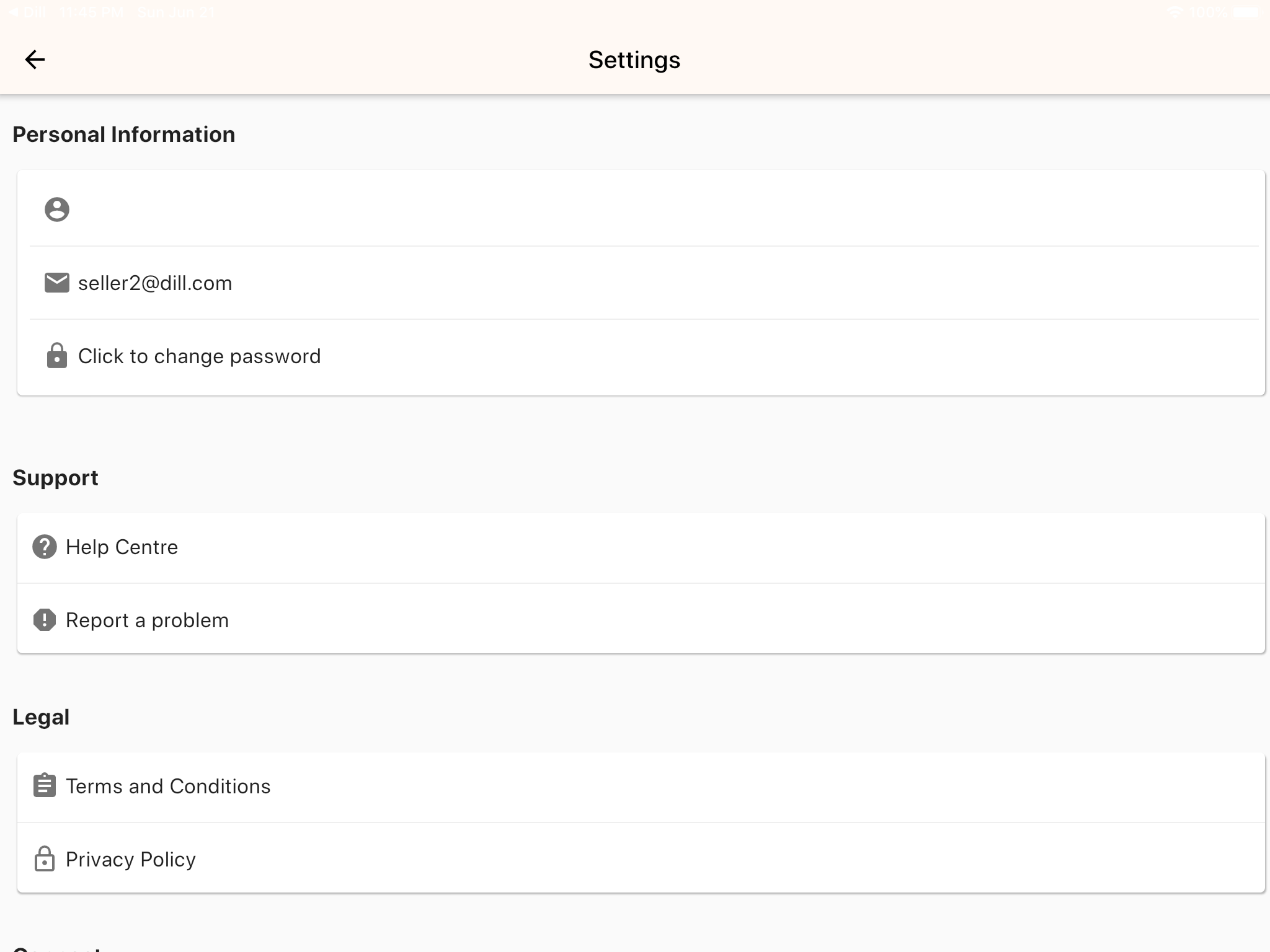Open Click to change password
The width and height of the screenshot is (1270, 952).
click(199, 356)
